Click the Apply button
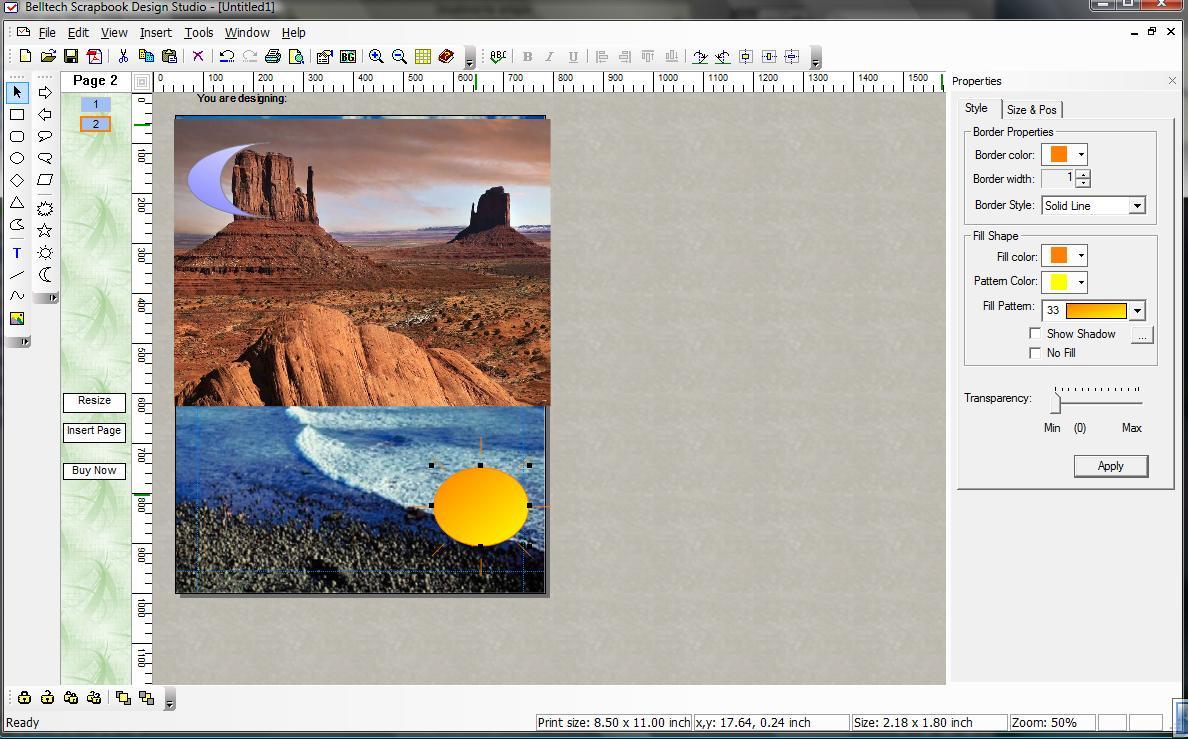This screenshot has height=739, width=1188. coord(1110,466)
